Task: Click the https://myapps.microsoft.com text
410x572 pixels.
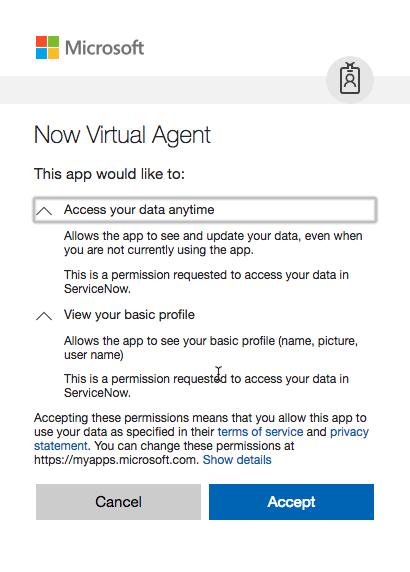Action: pyautogui.click(x=115, y=460)
